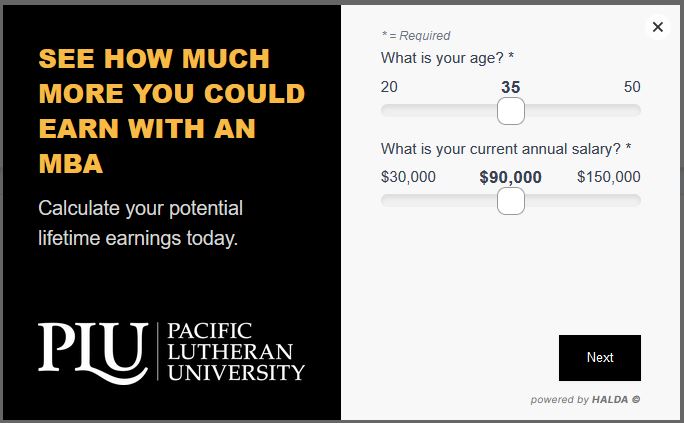Click the "See how much more" MBA headline
684x423 pixels.
pos(172,111)
